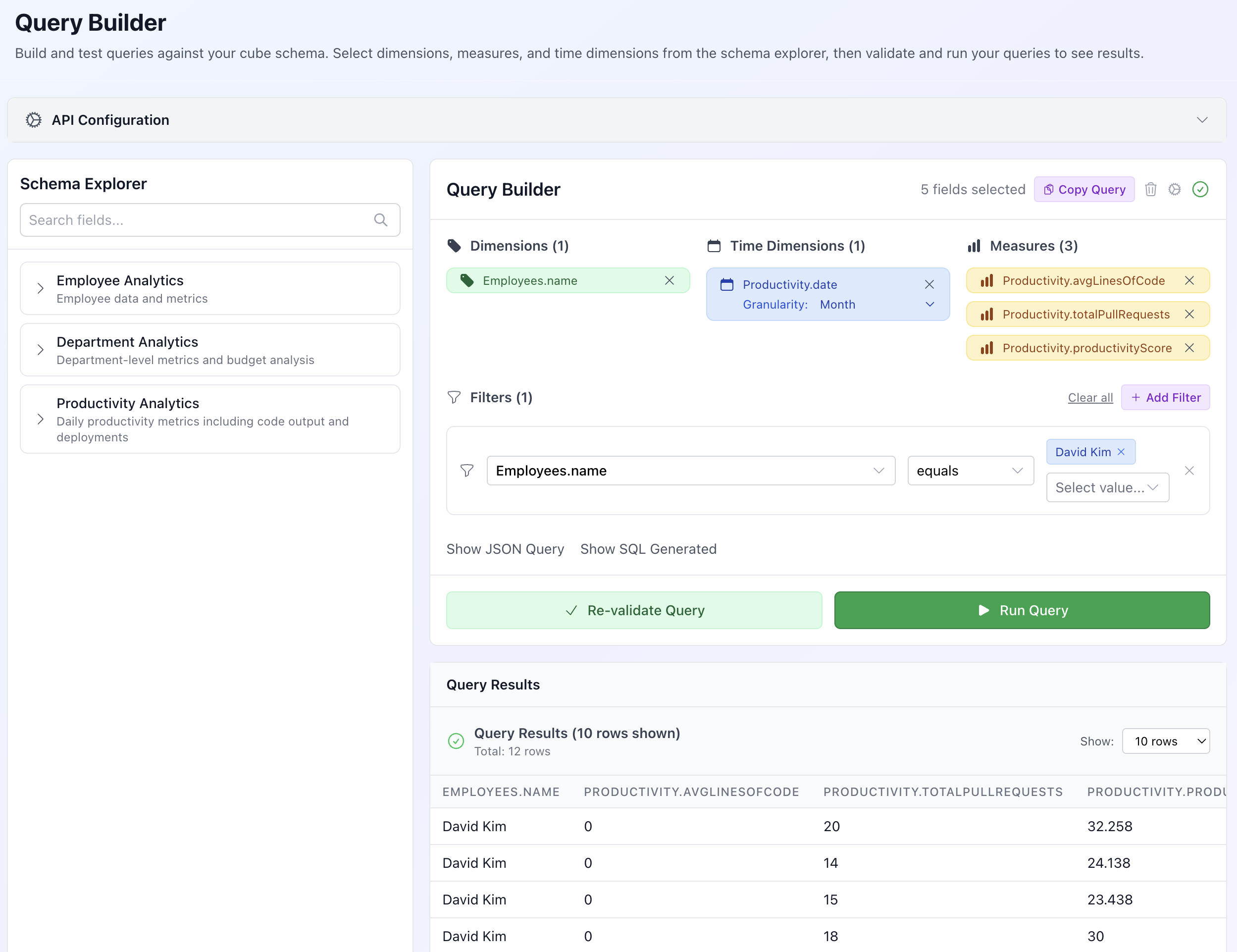This screenshot has height=952, width=1237.
Task: Remove the Productivity.date time dimension
Action: click(x=929, y=284)
